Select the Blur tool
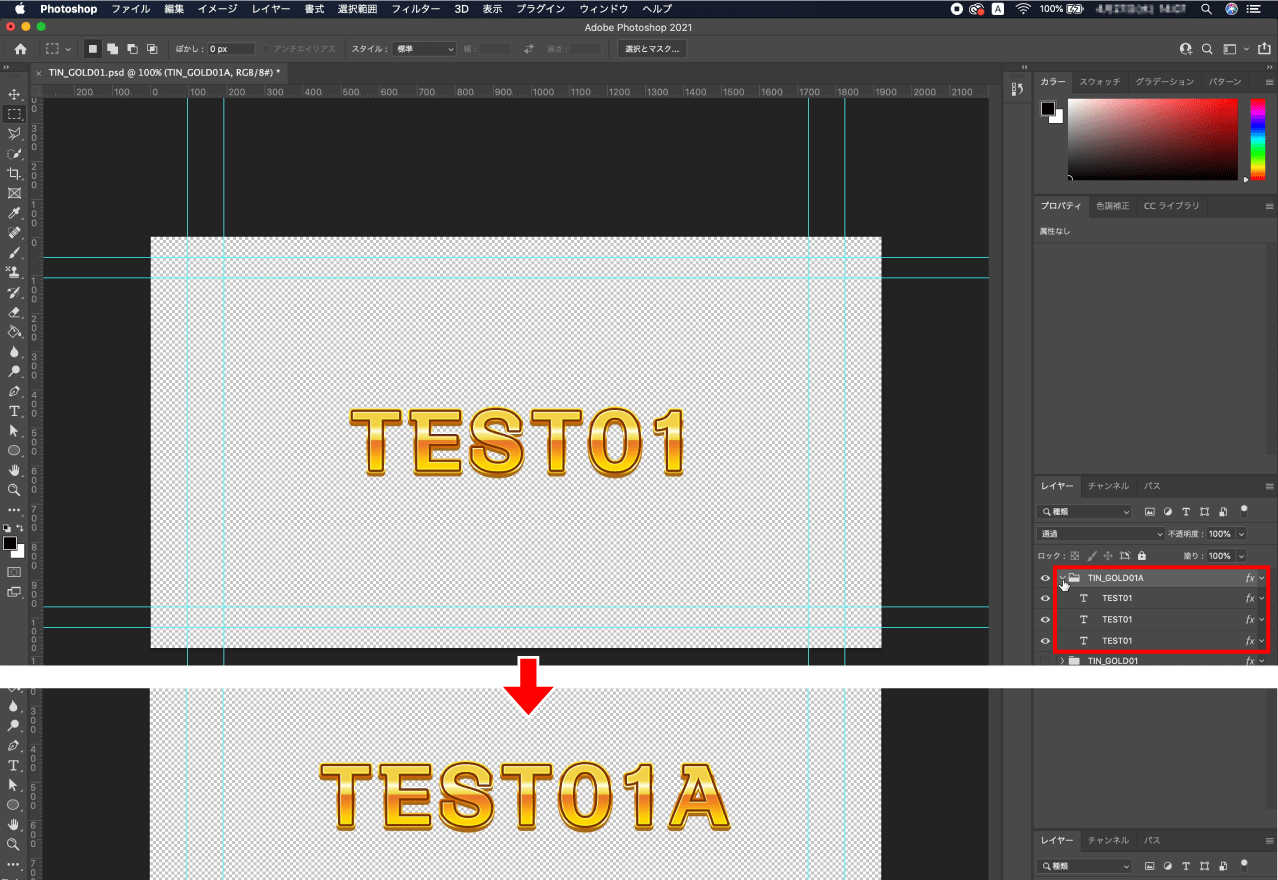The width and height of the screenshot is (1278, 880). tap(14, 352)
